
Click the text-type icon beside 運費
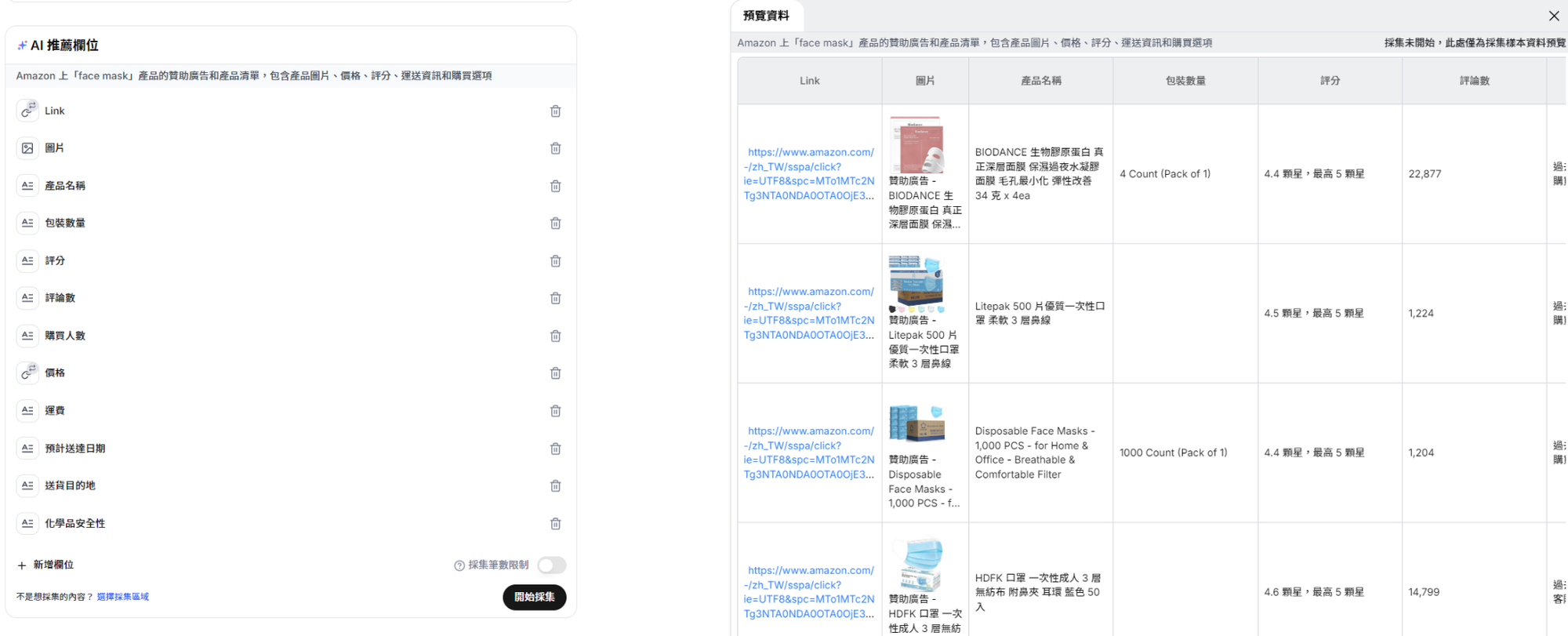click(x=27, y=410)
